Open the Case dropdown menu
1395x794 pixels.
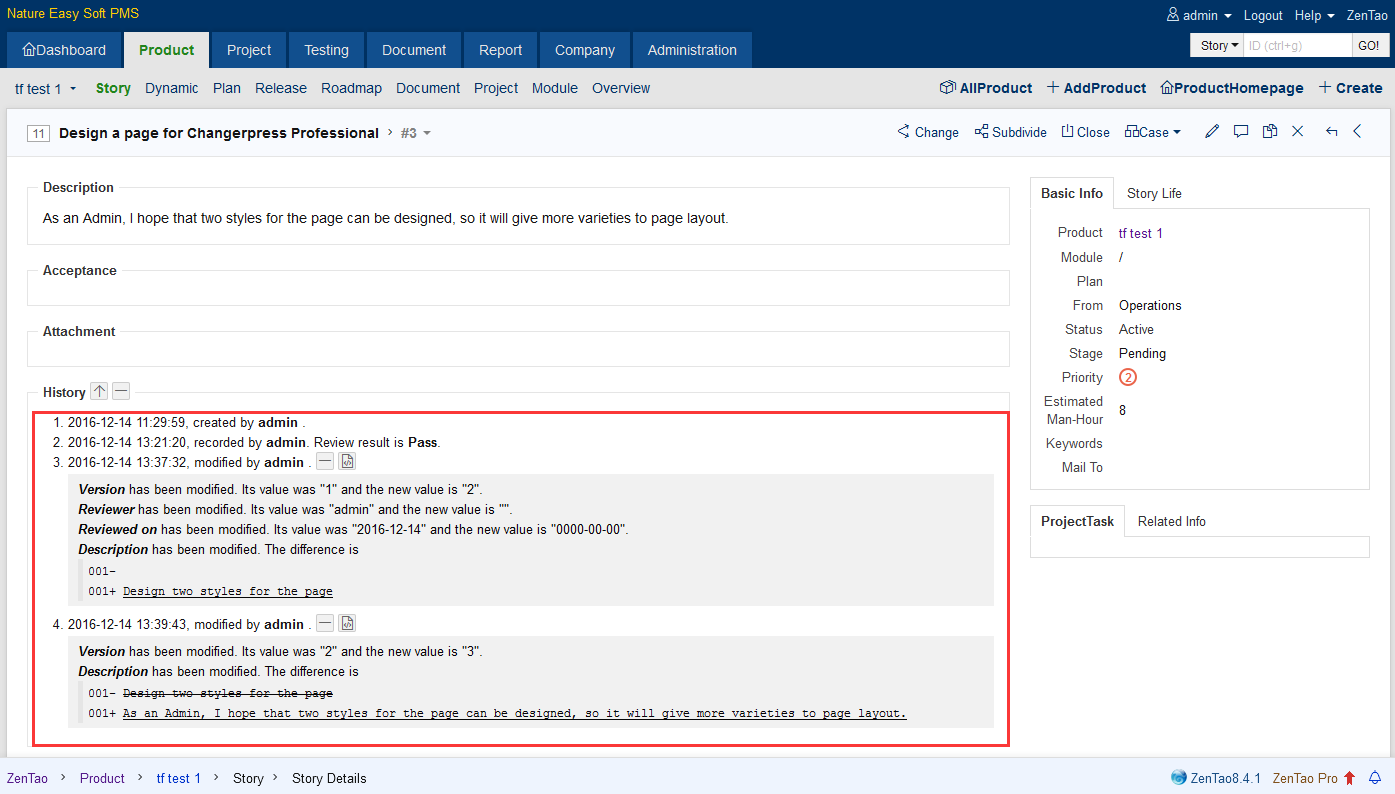(1153, 132)
